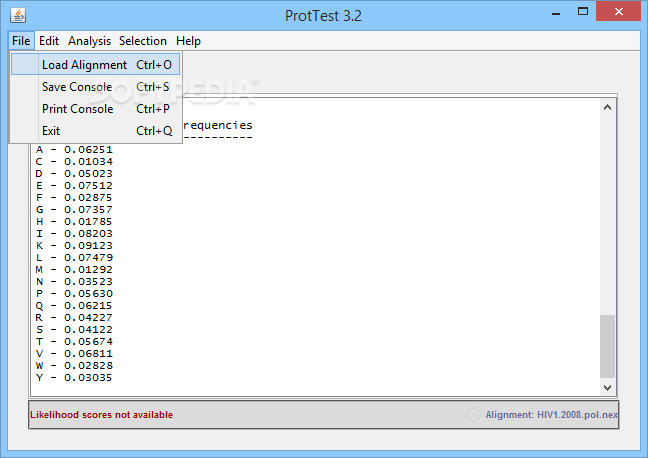
Task: Click the 'L - 0.07479' frequency line
Action: tap(74, 257)
